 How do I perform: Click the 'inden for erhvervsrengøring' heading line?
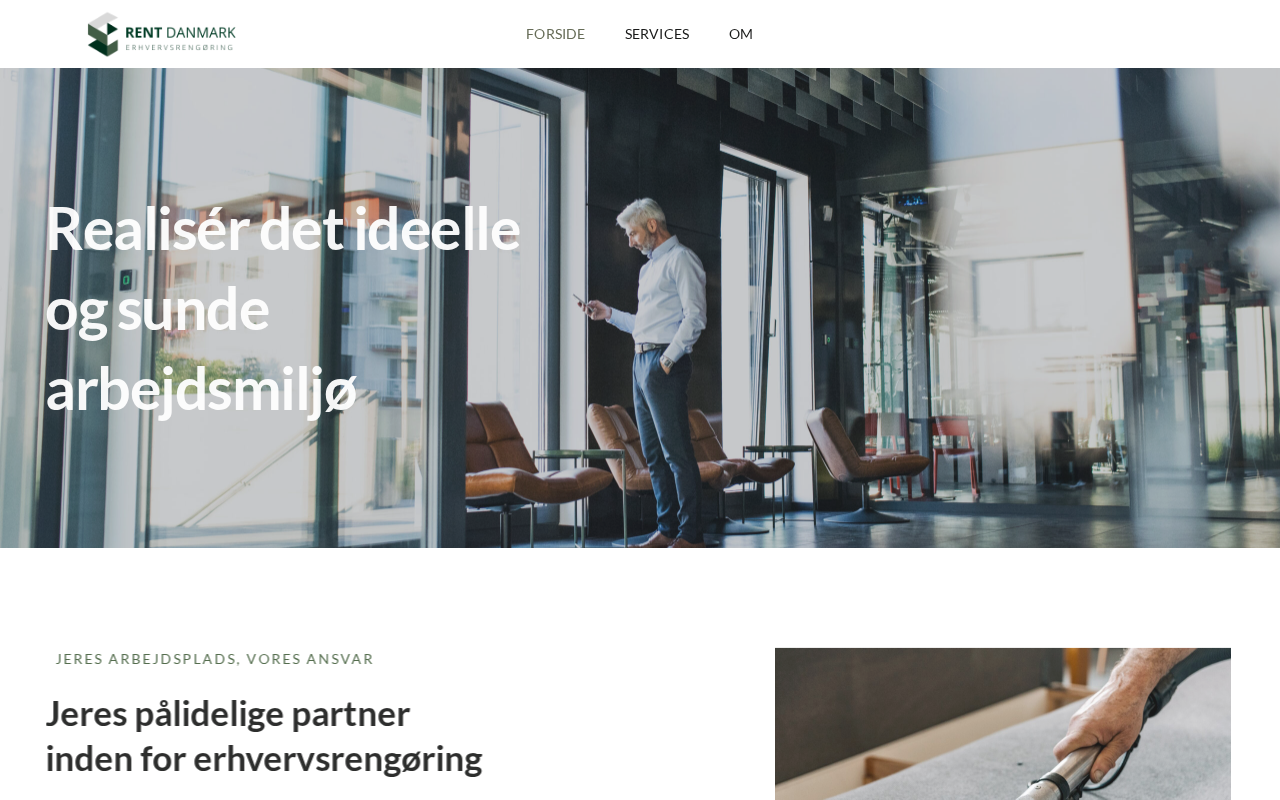(x=264, y=759)
